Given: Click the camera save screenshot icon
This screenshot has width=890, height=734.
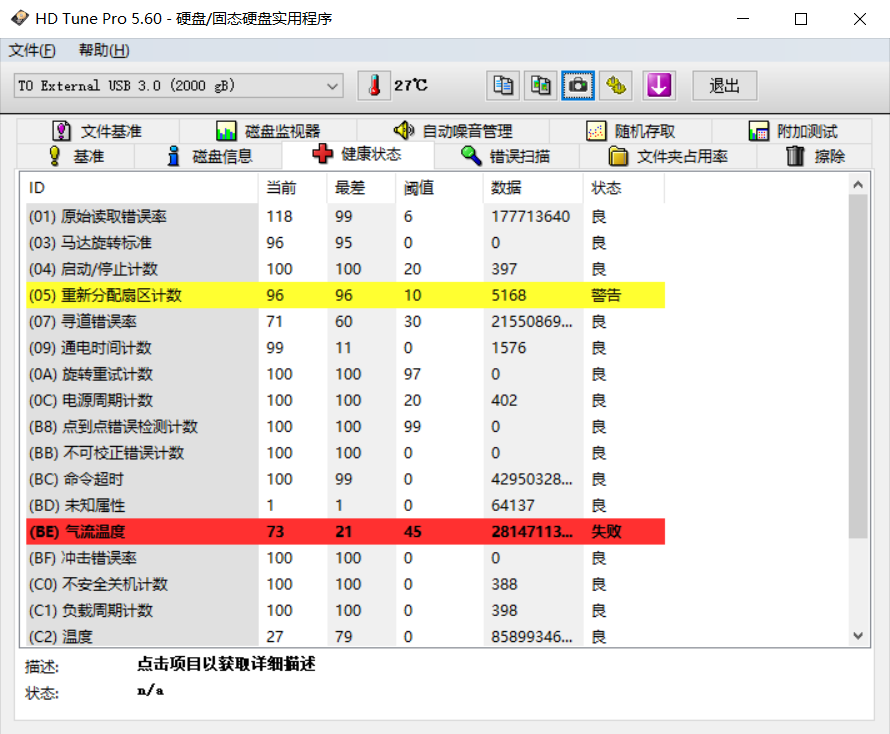Looking at the screenshot, I should point(578,86).
